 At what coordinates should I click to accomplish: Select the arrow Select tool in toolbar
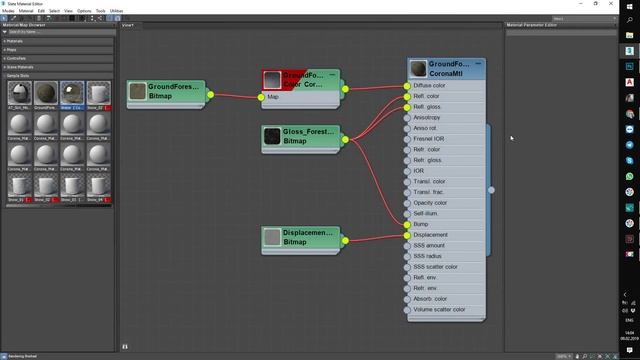point(4,18)
